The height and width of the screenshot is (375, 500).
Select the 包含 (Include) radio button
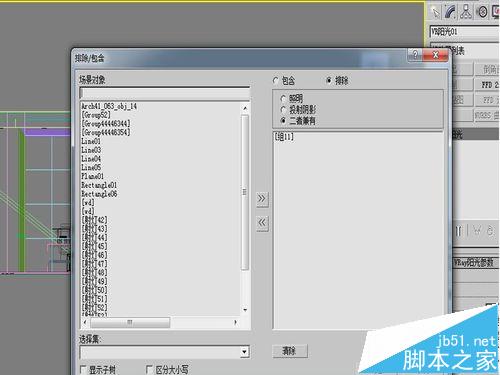point(276,81)
